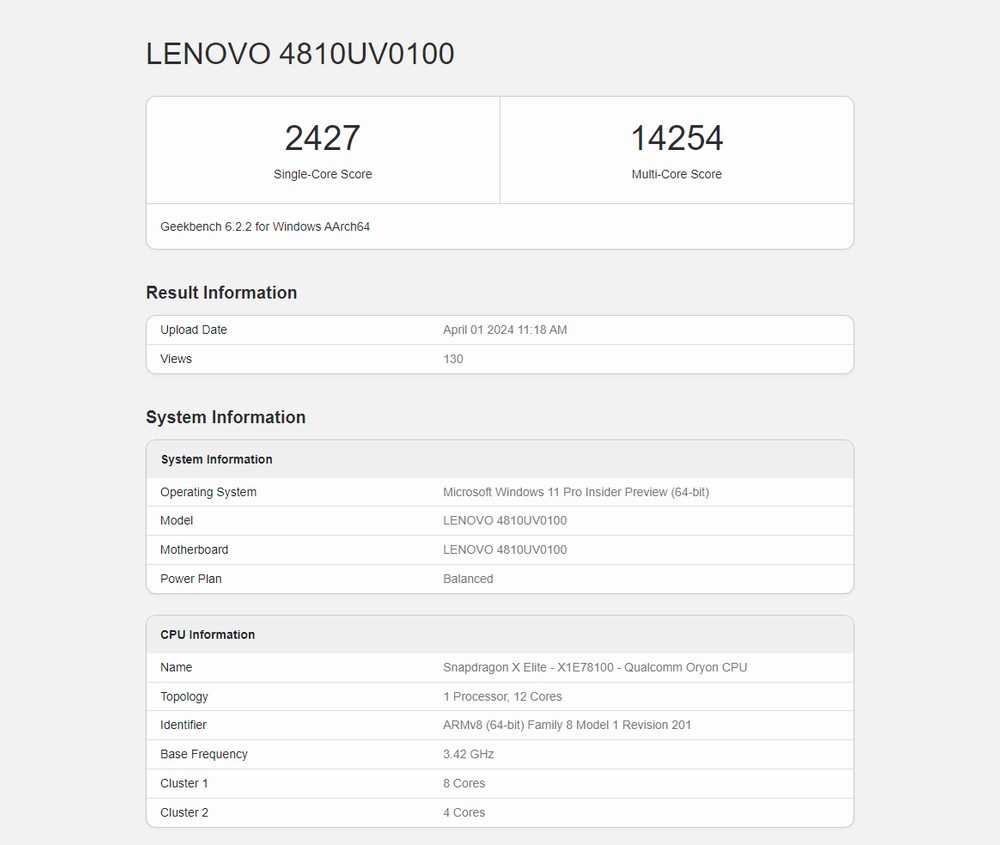This screenshot has height=845, width=1000.
Task: Click the Single-Core Score label
Action: (323, 174)
